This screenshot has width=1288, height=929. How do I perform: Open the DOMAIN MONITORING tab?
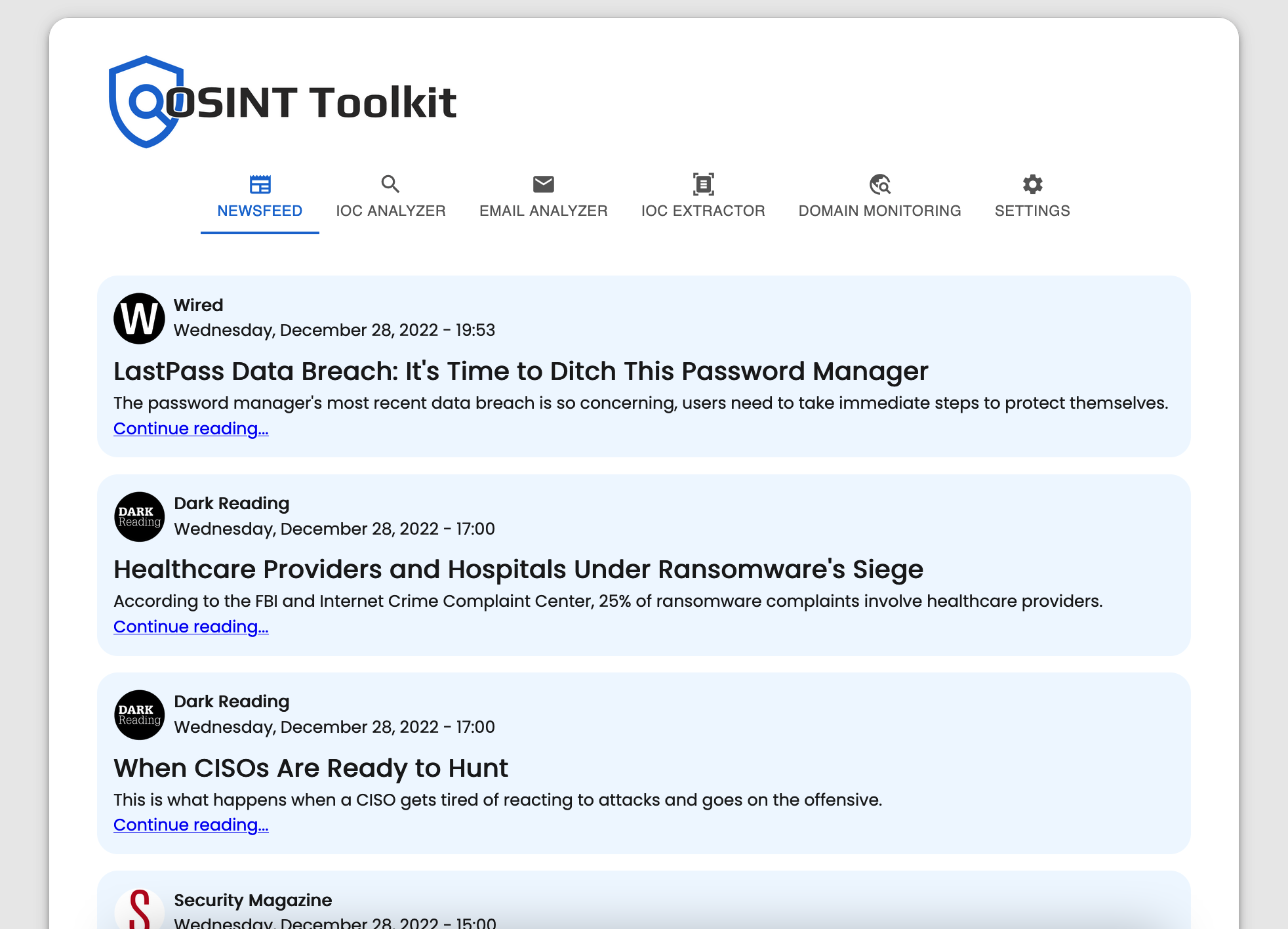[x=880, y=200]
